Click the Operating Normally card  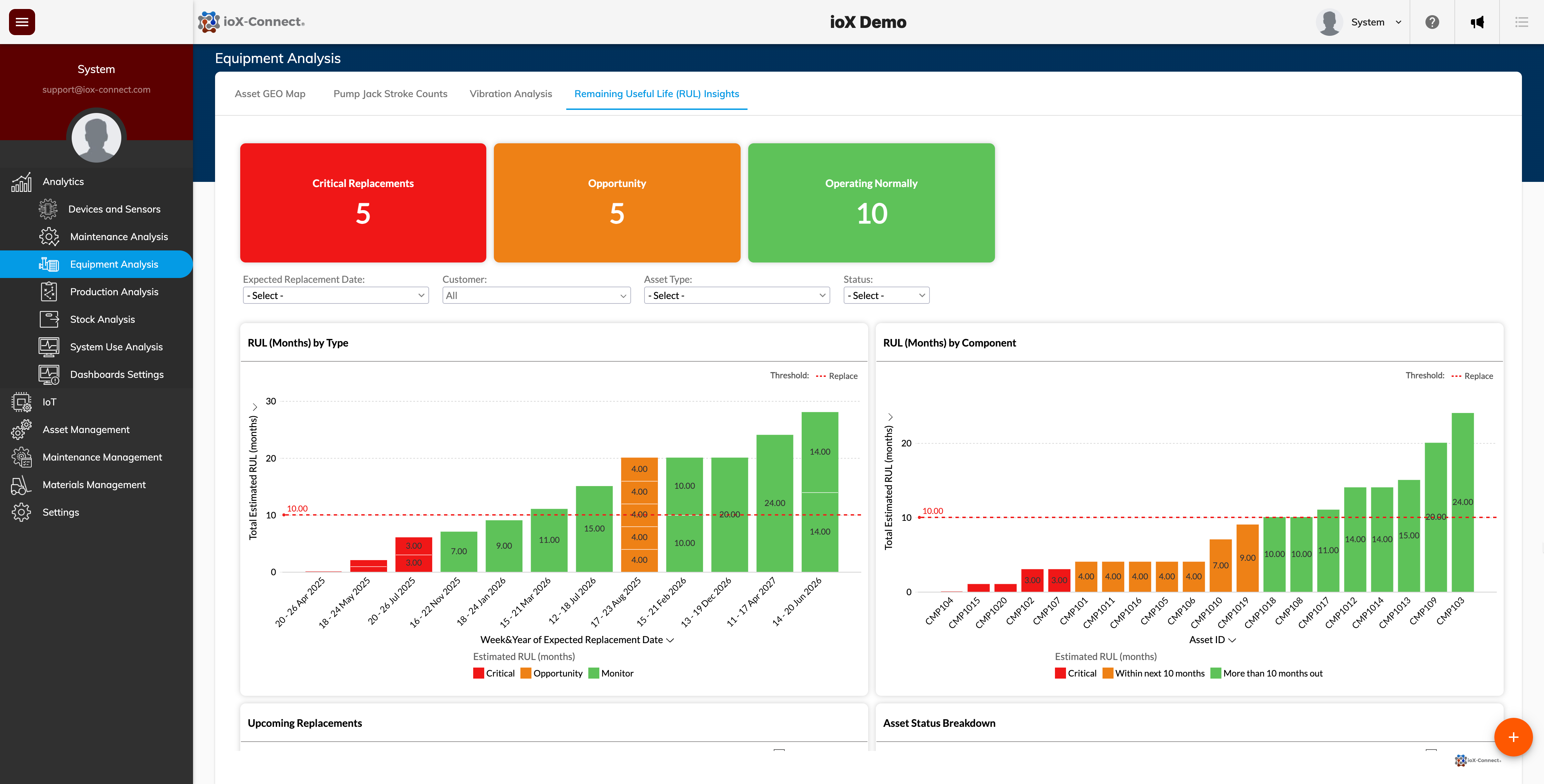click(871, 203)
